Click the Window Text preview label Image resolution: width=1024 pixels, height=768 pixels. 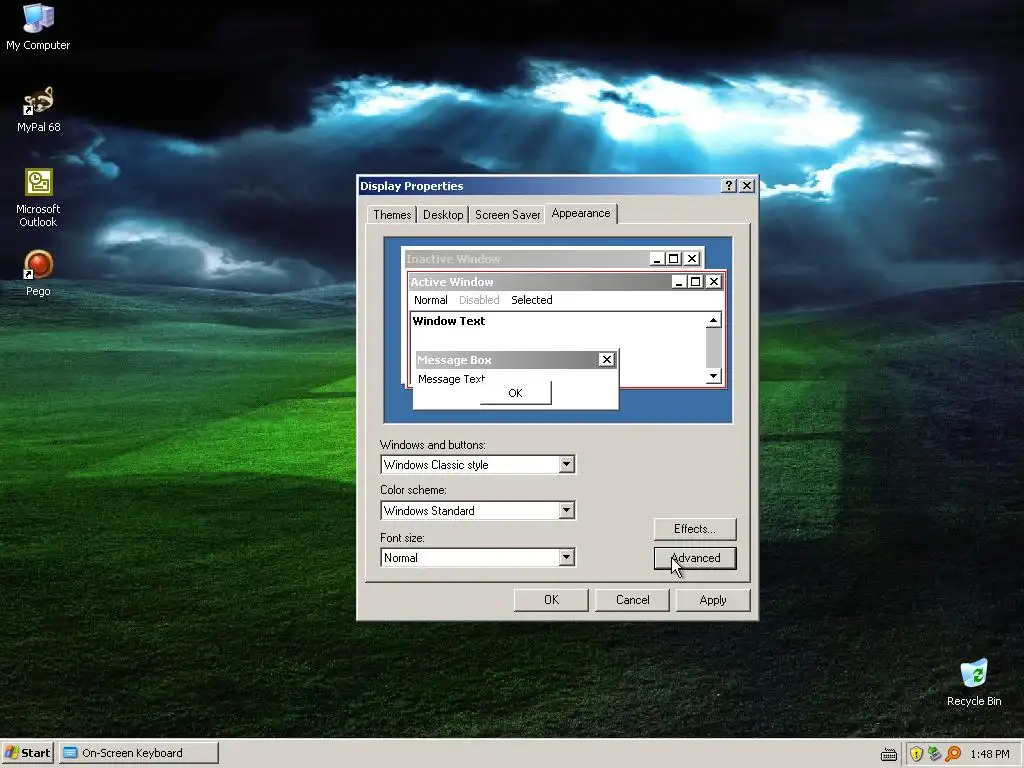point(449,321)
